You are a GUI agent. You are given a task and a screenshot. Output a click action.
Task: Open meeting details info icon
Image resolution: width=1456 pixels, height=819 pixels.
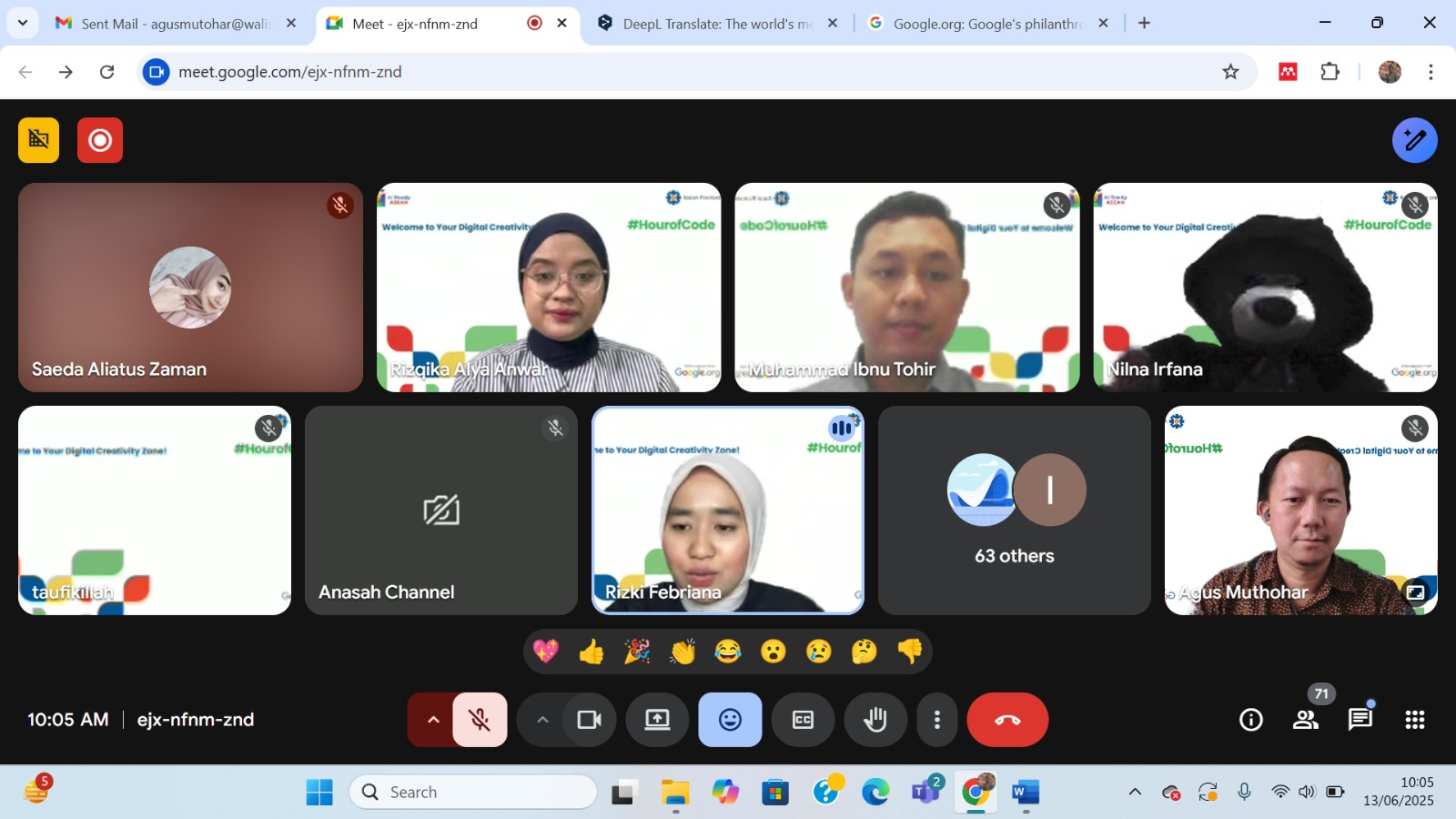[x=1251, y=720]
